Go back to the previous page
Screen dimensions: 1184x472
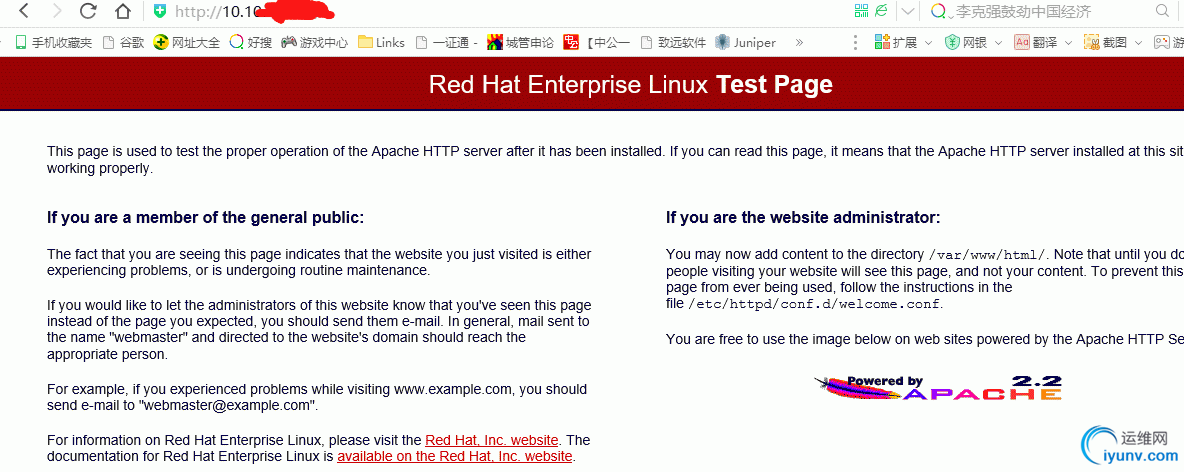23,11
